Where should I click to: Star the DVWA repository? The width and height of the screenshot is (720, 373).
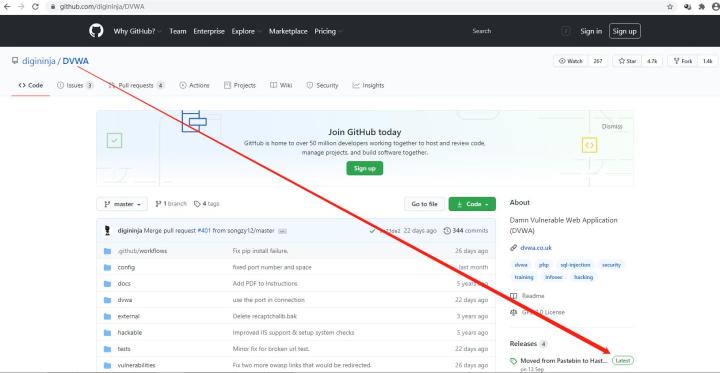[627, 61]
